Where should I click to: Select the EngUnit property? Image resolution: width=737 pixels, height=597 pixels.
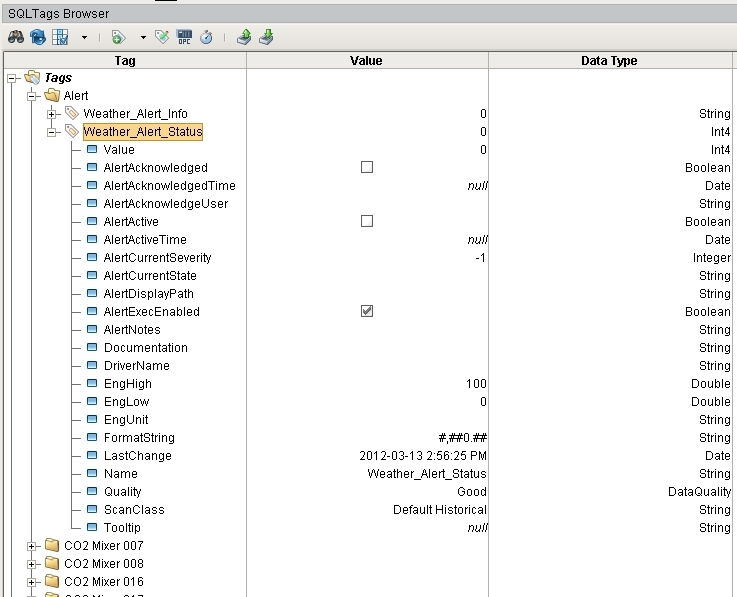(x=126, y=420)
